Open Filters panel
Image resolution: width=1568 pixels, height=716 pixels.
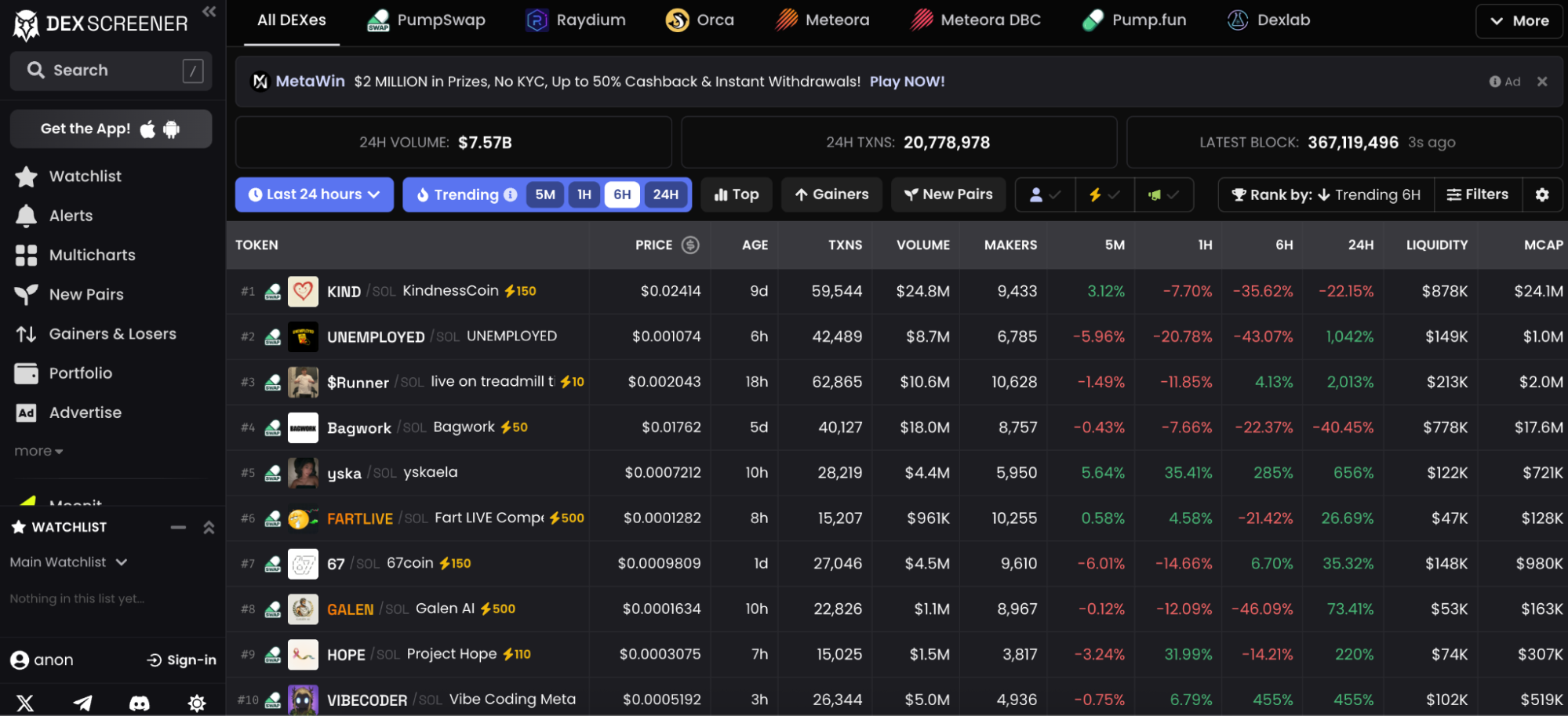pos(1478,194)
